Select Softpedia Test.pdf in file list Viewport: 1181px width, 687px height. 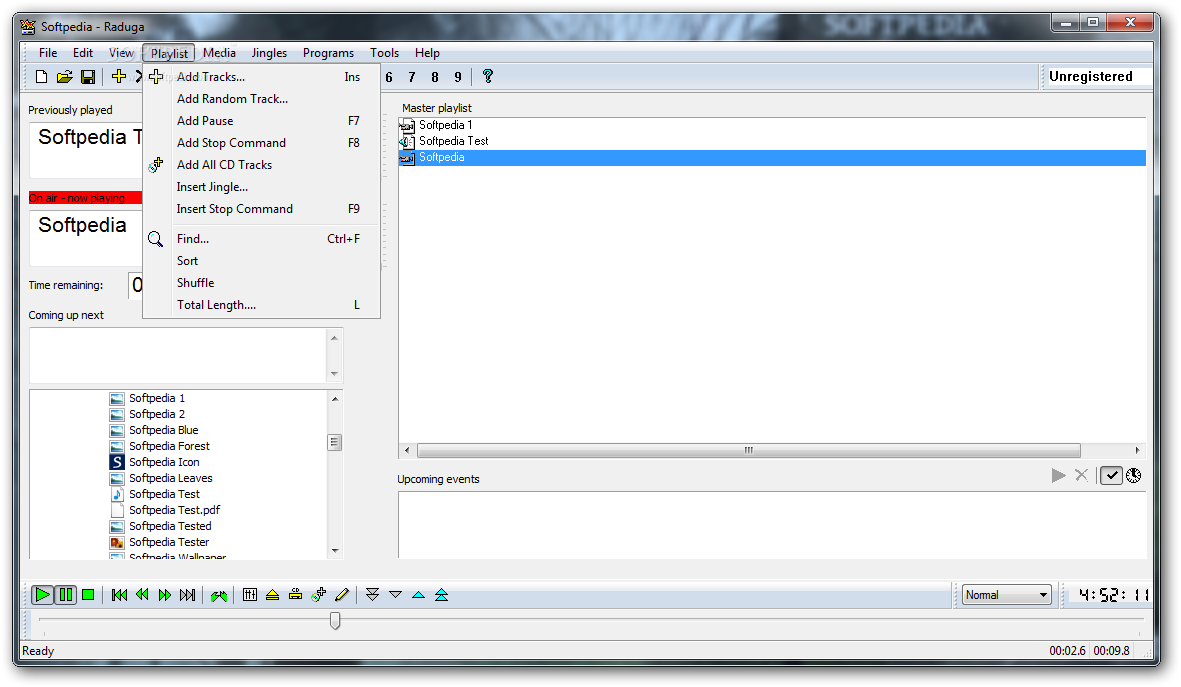pyautogui.click(x=174, y=510)
